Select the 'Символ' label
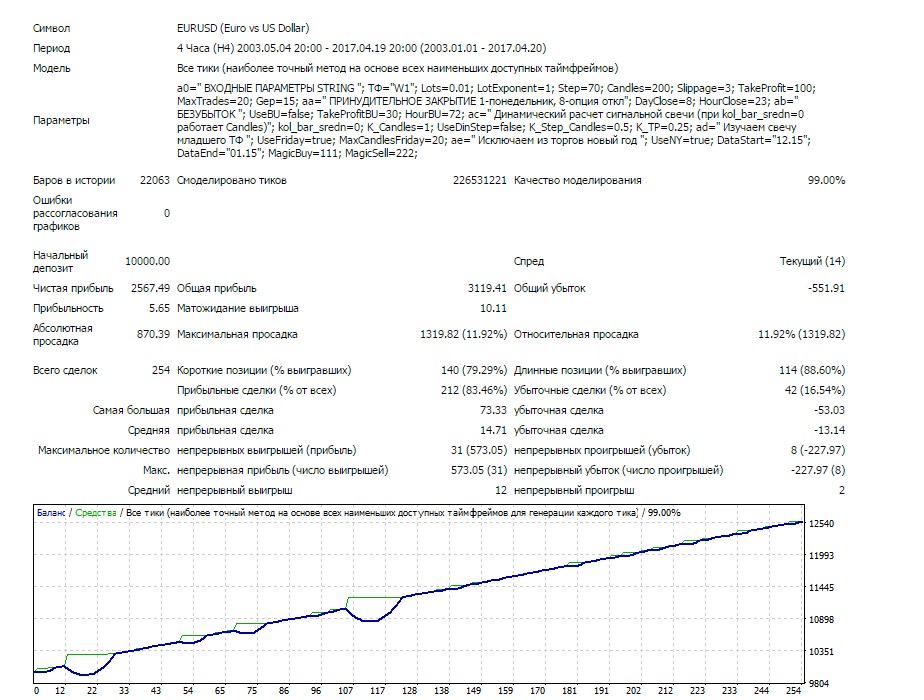The image size is (924, 700). click(x=51, y=28)
